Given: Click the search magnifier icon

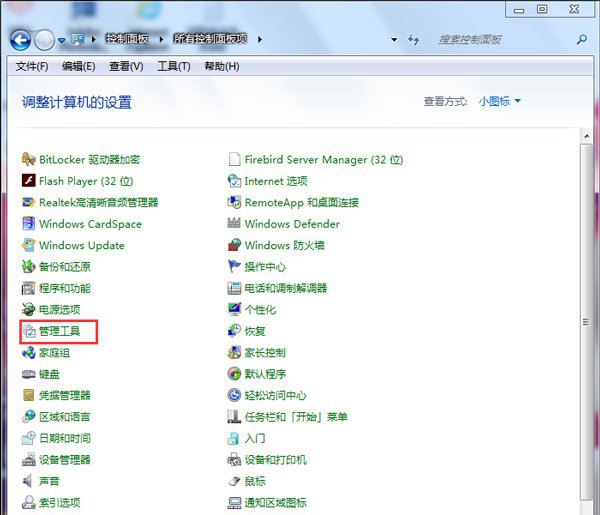Looking at the screenshot, I should point(582,39).
